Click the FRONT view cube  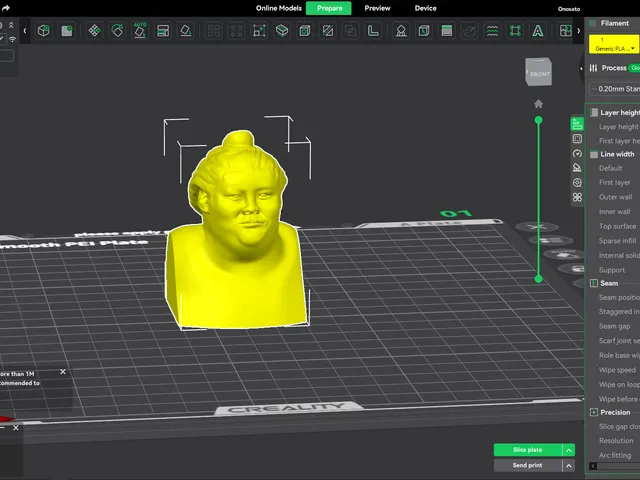coord(539,72)
